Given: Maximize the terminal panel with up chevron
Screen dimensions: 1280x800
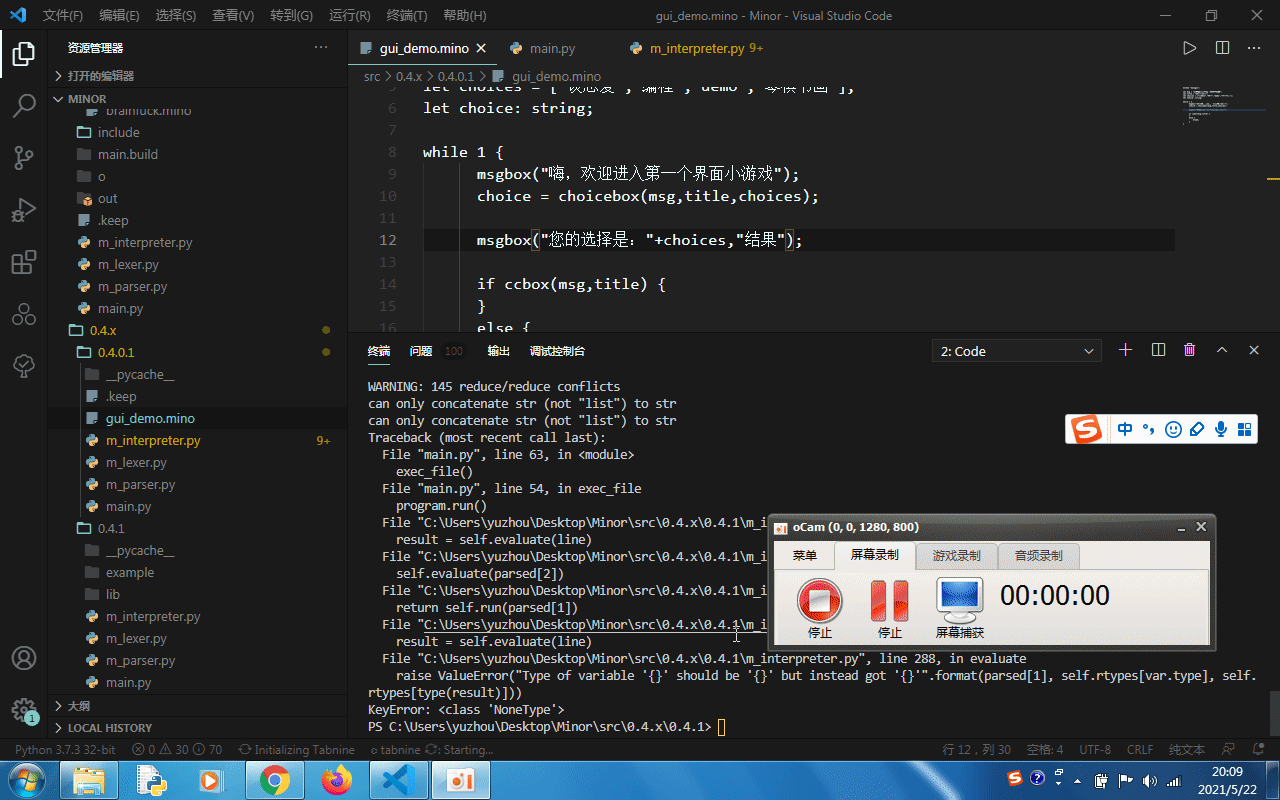Looking at the screenshot, I should point(1222,350).
